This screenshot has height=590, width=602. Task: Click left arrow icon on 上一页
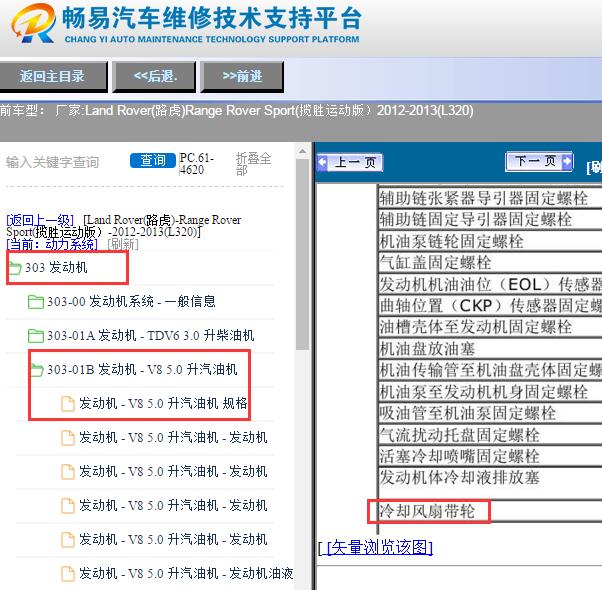click(x=322, y=162)
